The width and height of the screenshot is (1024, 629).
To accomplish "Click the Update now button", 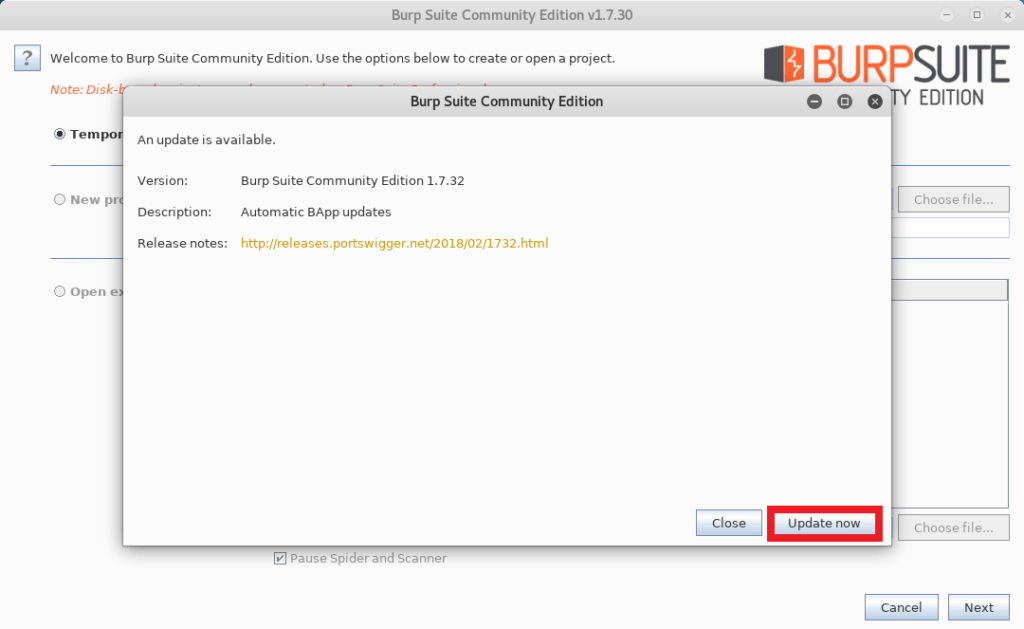I will [824, 523].
